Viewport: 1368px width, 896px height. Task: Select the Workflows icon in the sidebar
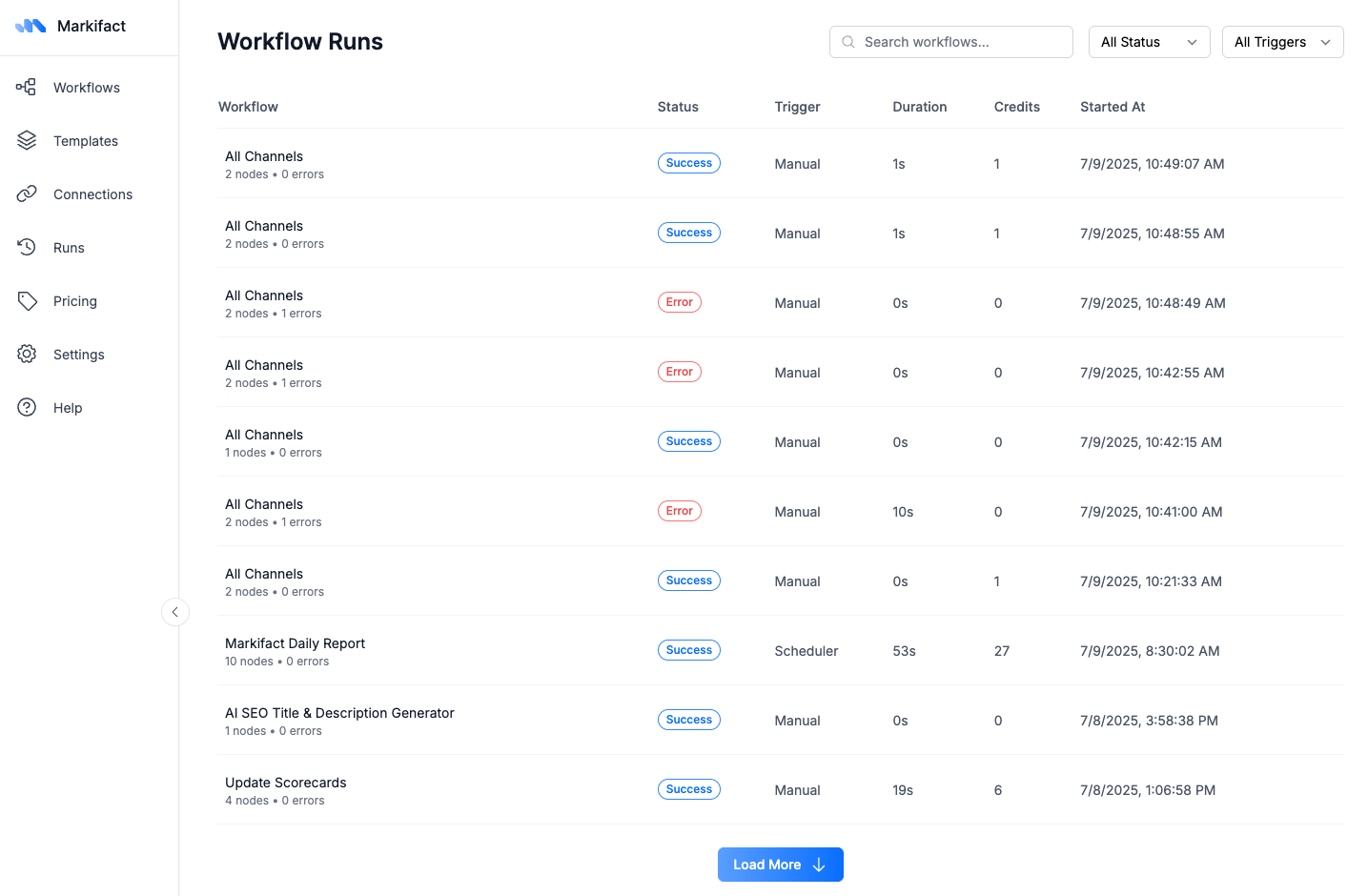28,87
